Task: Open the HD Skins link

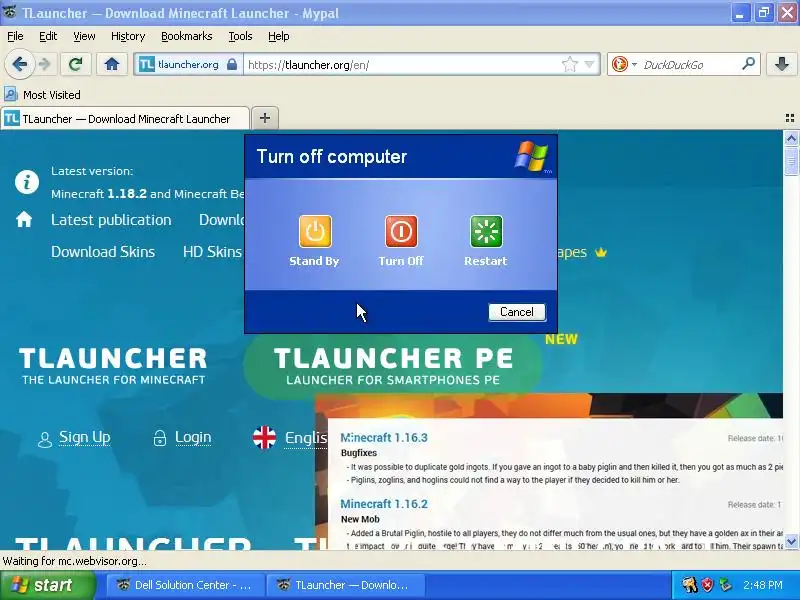Action: coord(212,252)
